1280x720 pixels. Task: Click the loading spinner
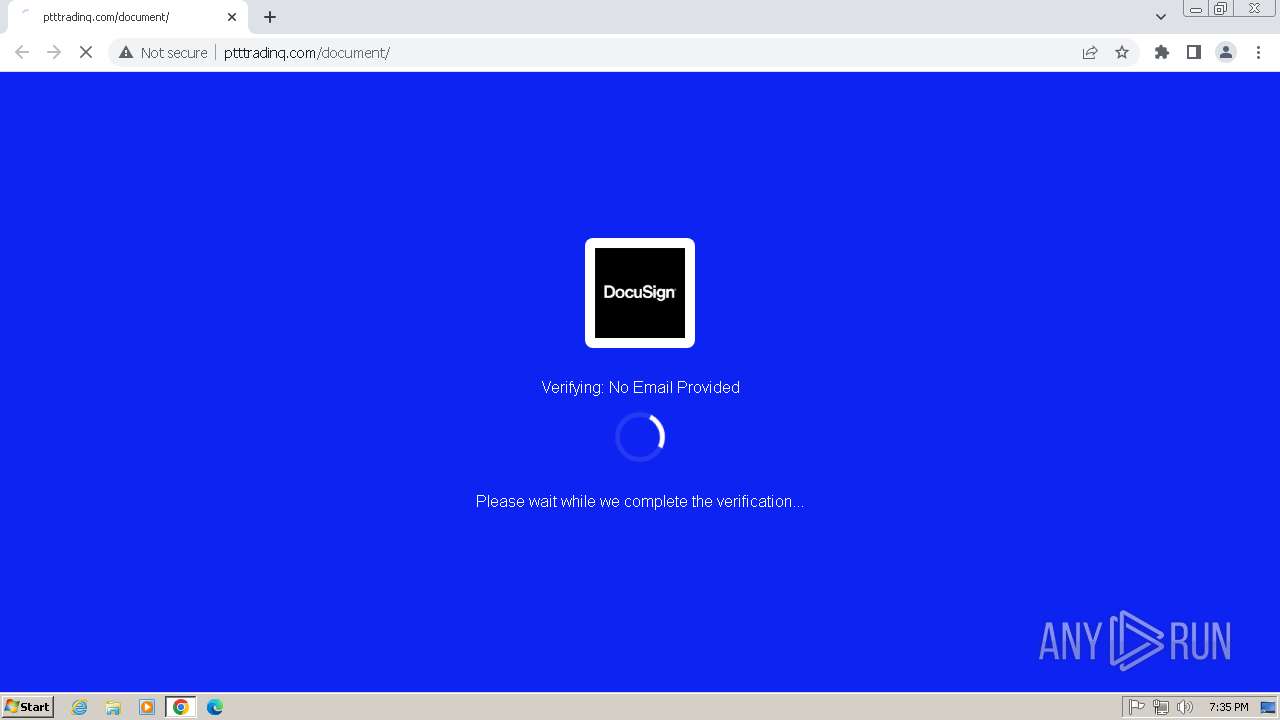(640, 437)
